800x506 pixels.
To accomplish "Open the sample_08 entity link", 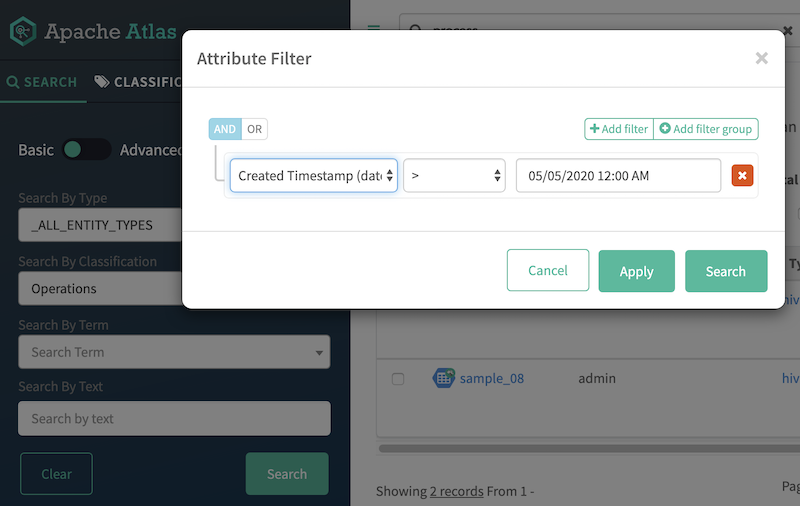I will pyautogui.click(x=492, y=379).
